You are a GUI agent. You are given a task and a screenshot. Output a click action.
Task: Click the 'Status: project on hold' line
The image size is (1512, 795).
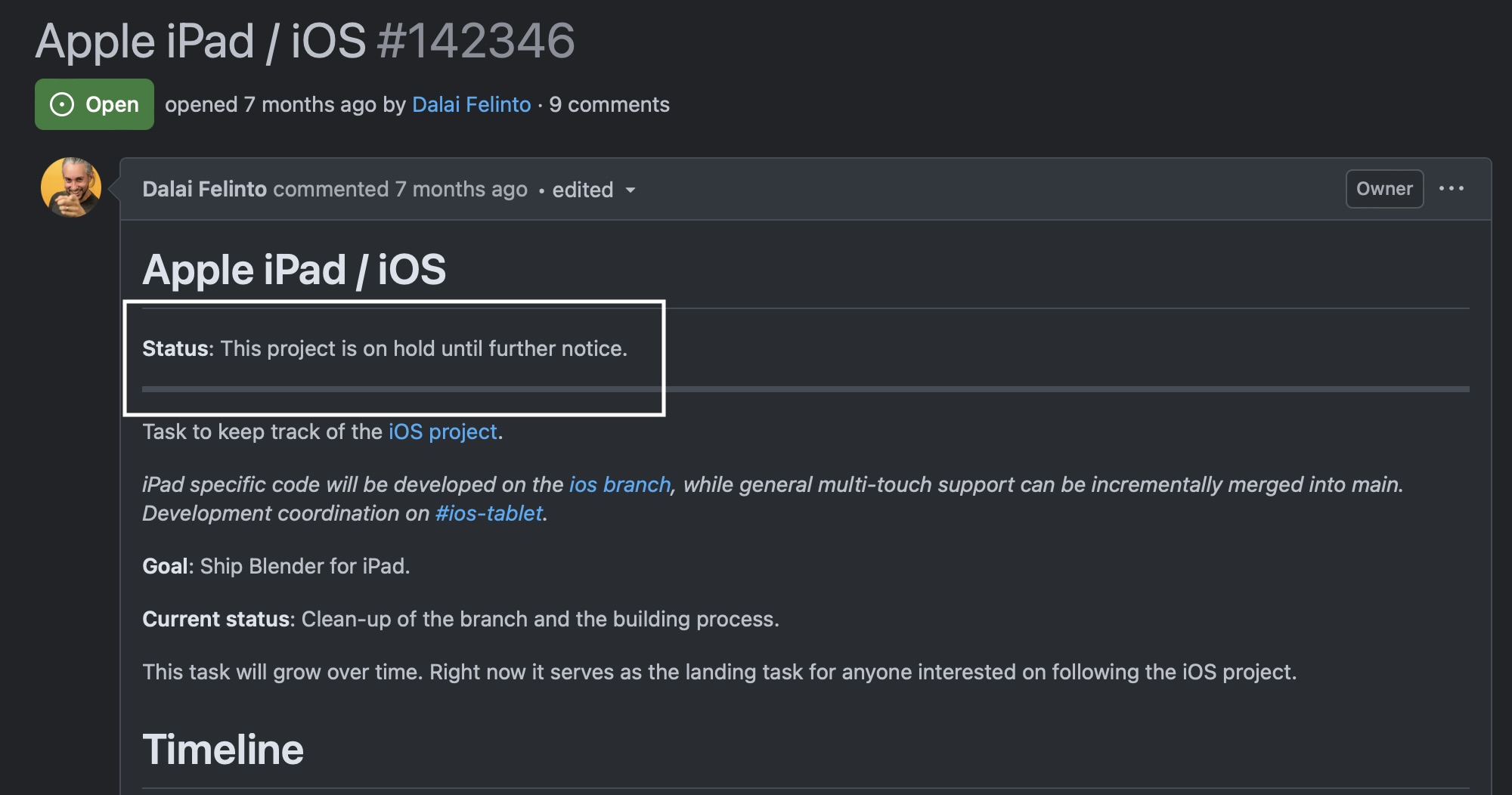[385, 348]
